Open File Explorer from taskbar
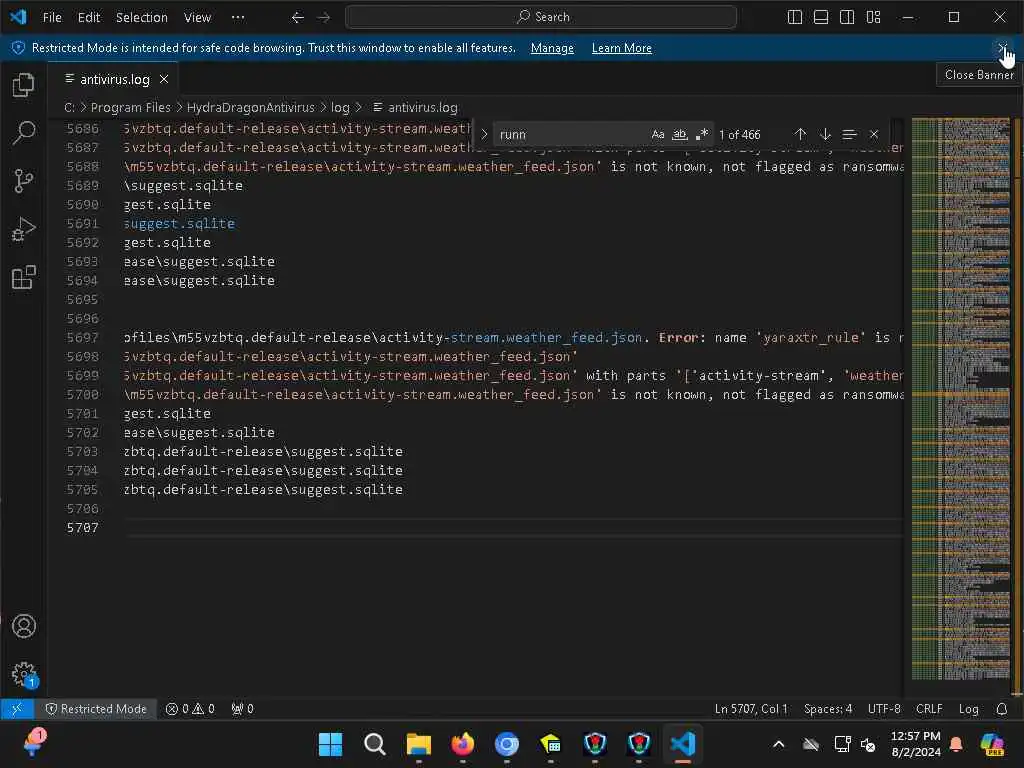Viewport: 1024px width, 768px height. 419,744
